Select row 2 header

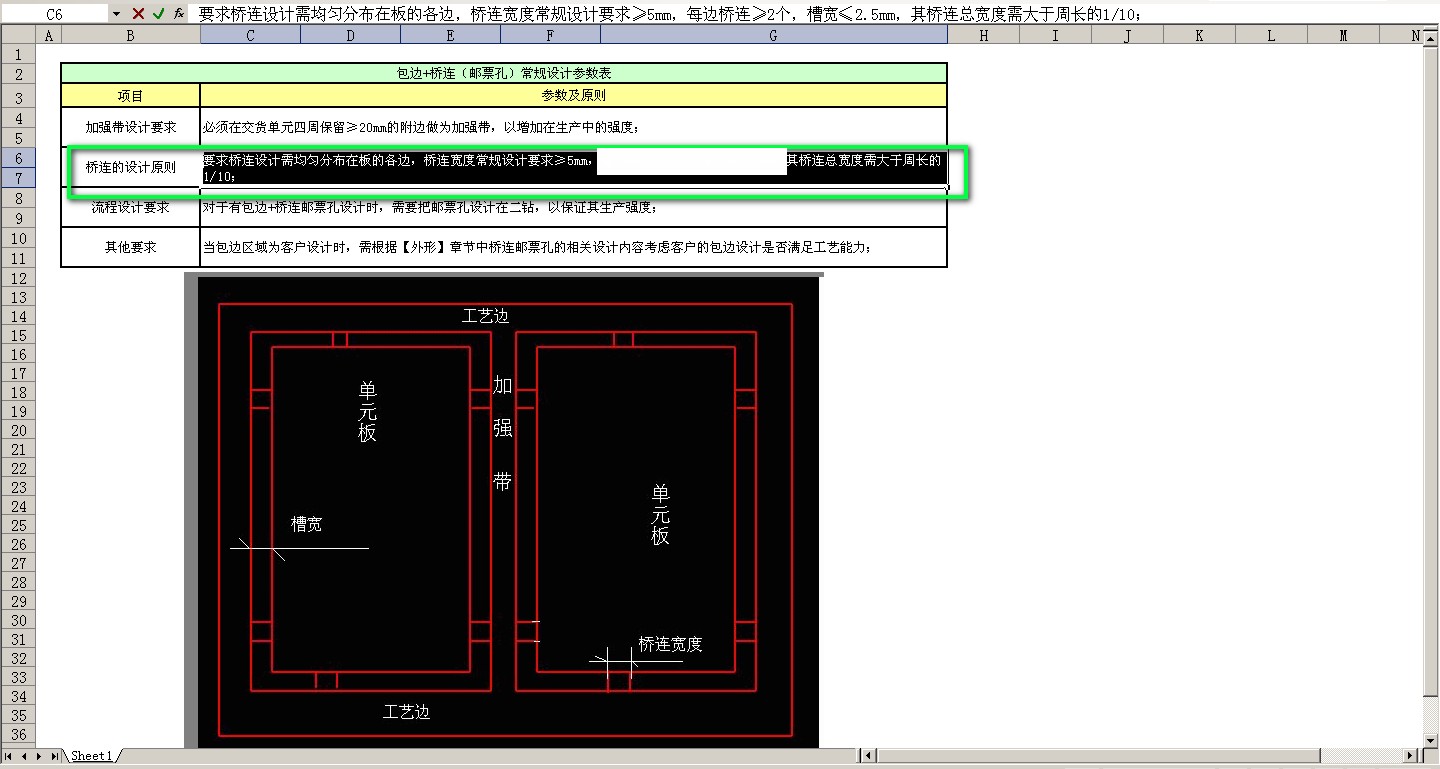tap(18, 74)
